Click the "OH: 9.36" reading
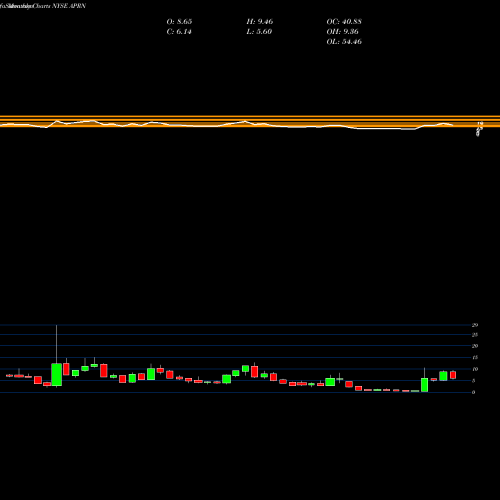This screenshot has width=500, height=500. (343, 32)
